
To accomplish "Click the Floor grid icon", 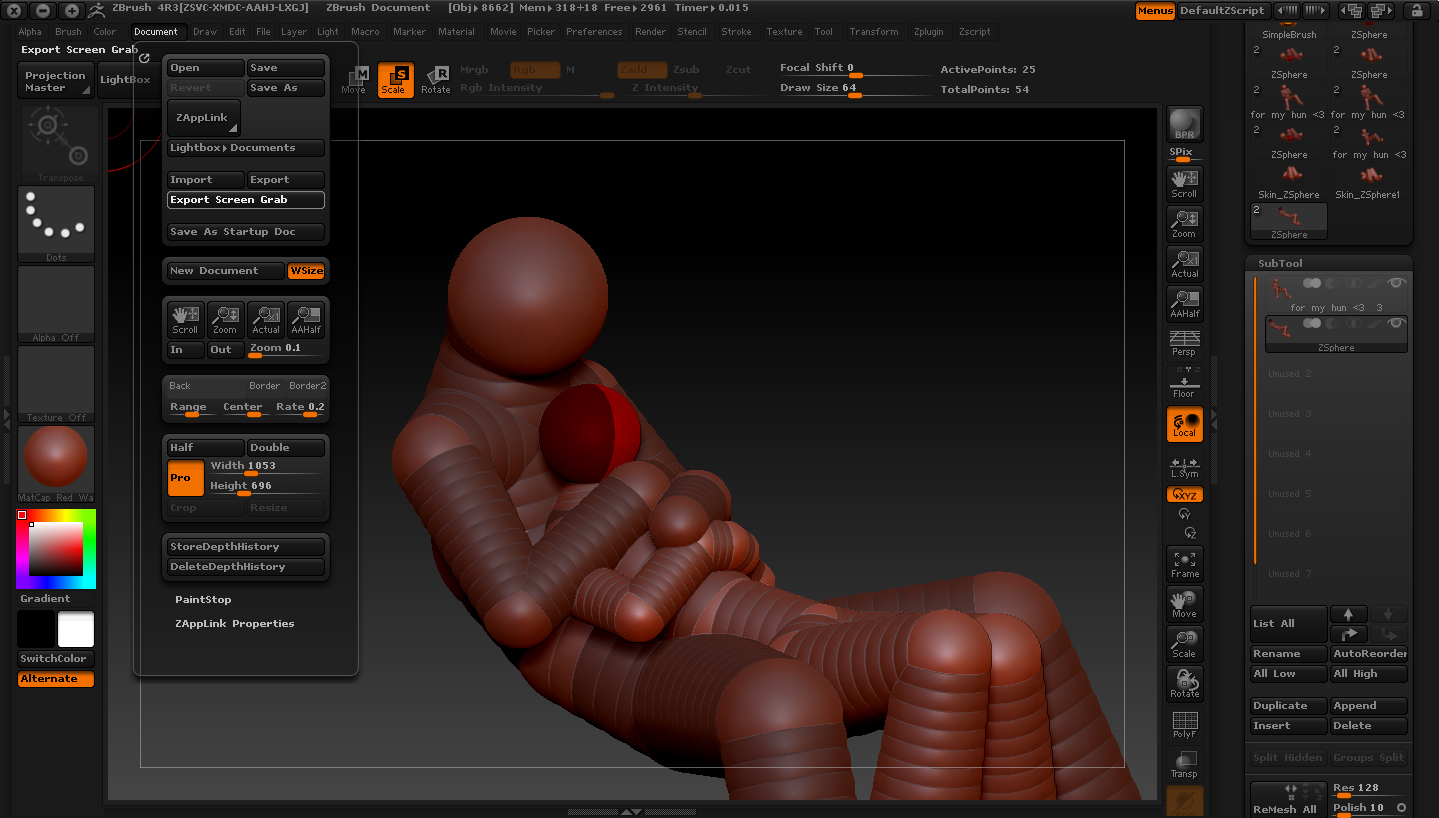I will pos(1184,384).
